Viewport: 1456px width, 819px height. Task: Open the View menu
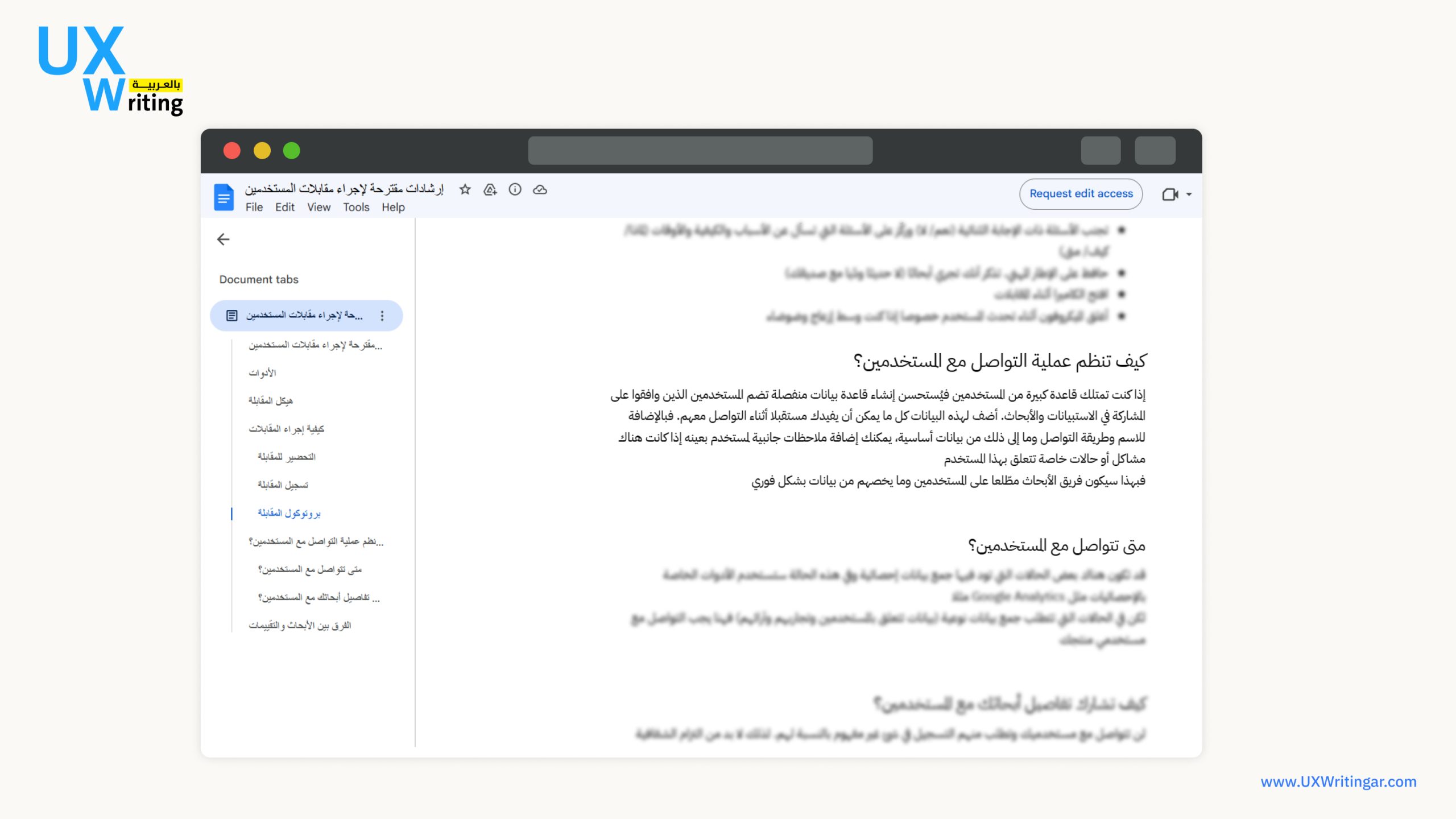pyautogui.click(x=318, y=208)
